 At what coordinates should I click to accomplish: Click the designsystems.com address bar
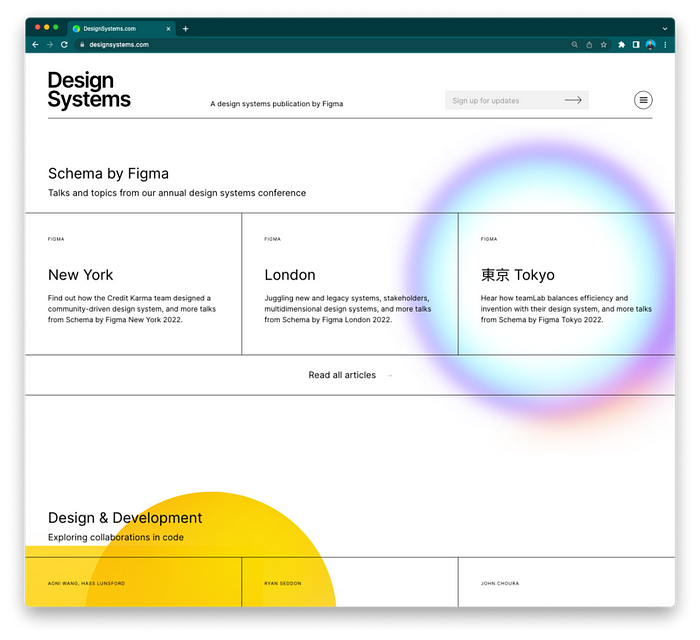point(321,45)
